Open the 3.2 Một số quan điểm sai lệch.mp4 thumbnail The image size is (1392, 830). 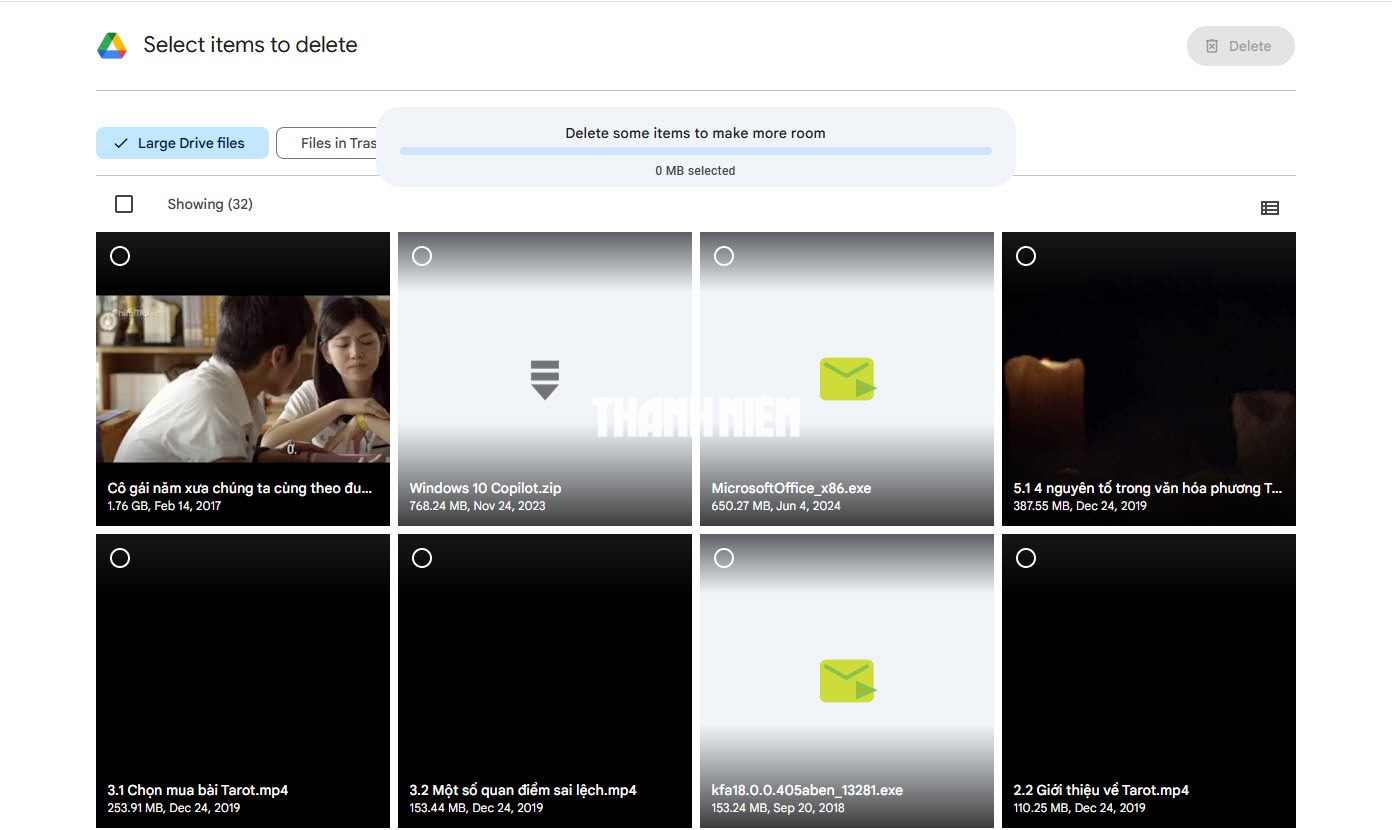(x=544, y=660)
